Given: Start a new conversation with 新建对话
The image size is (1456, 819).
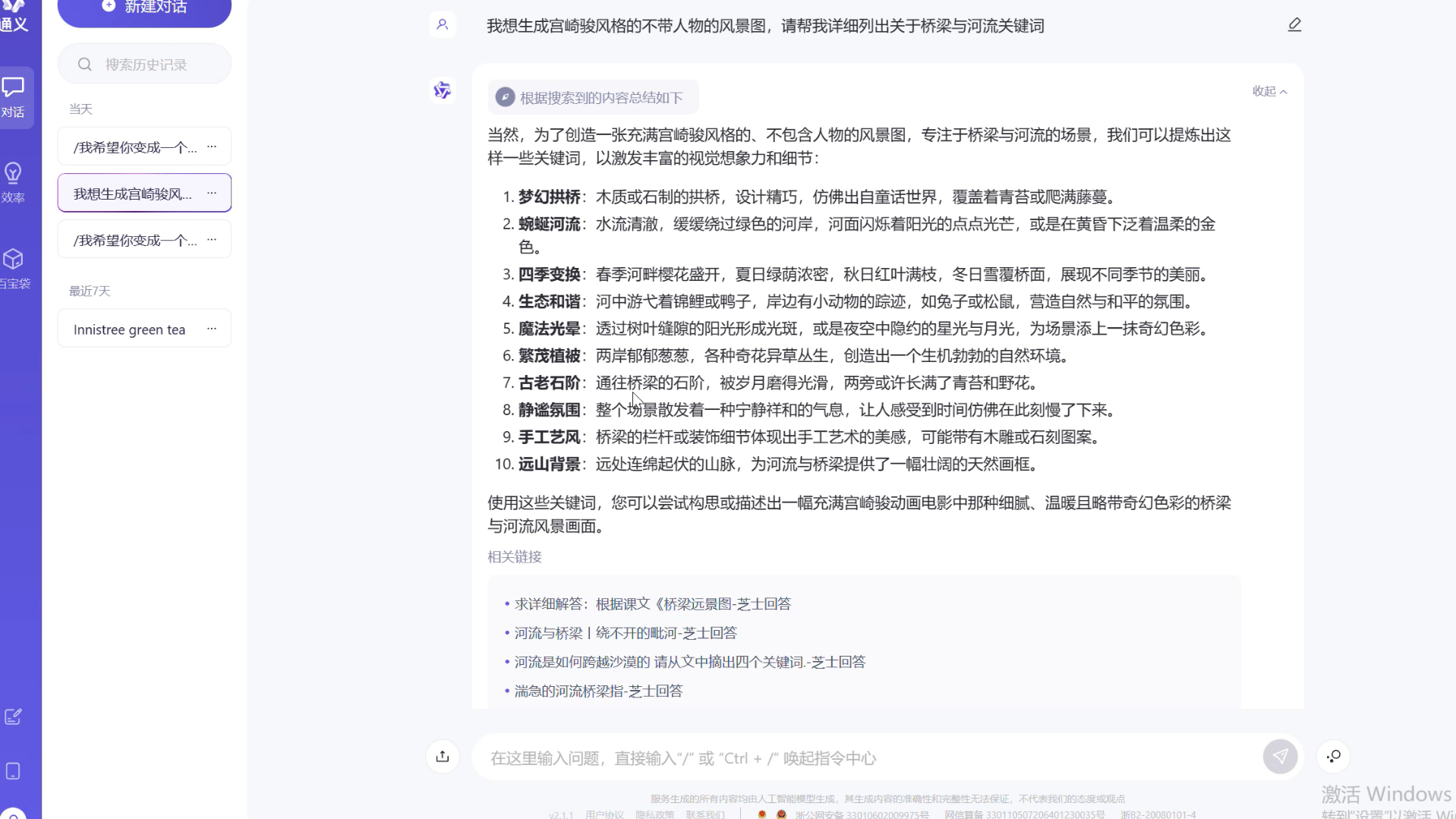Looking at the screenshot, I should click(x=144, y=8).
